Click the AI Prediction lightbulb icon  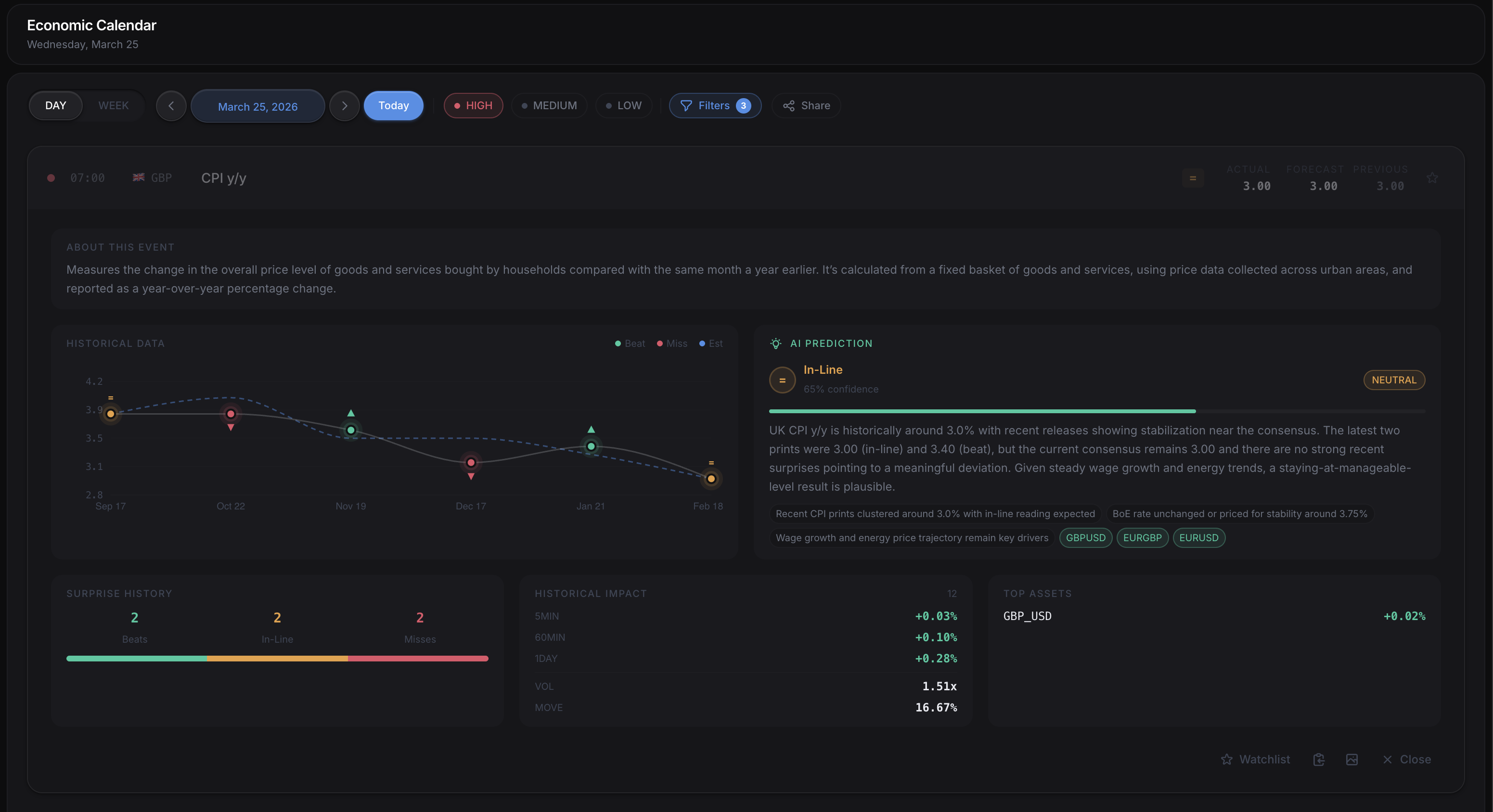coord(775,343)
